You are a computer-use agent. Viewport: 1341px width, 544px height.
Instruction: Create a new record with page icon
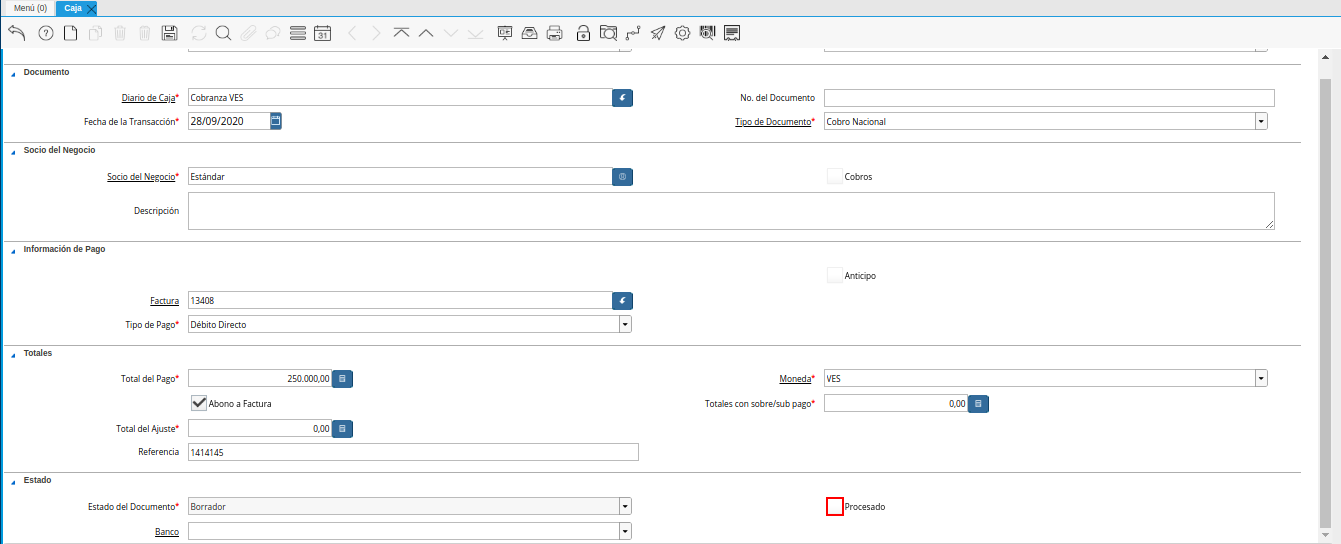click(70, 33)
